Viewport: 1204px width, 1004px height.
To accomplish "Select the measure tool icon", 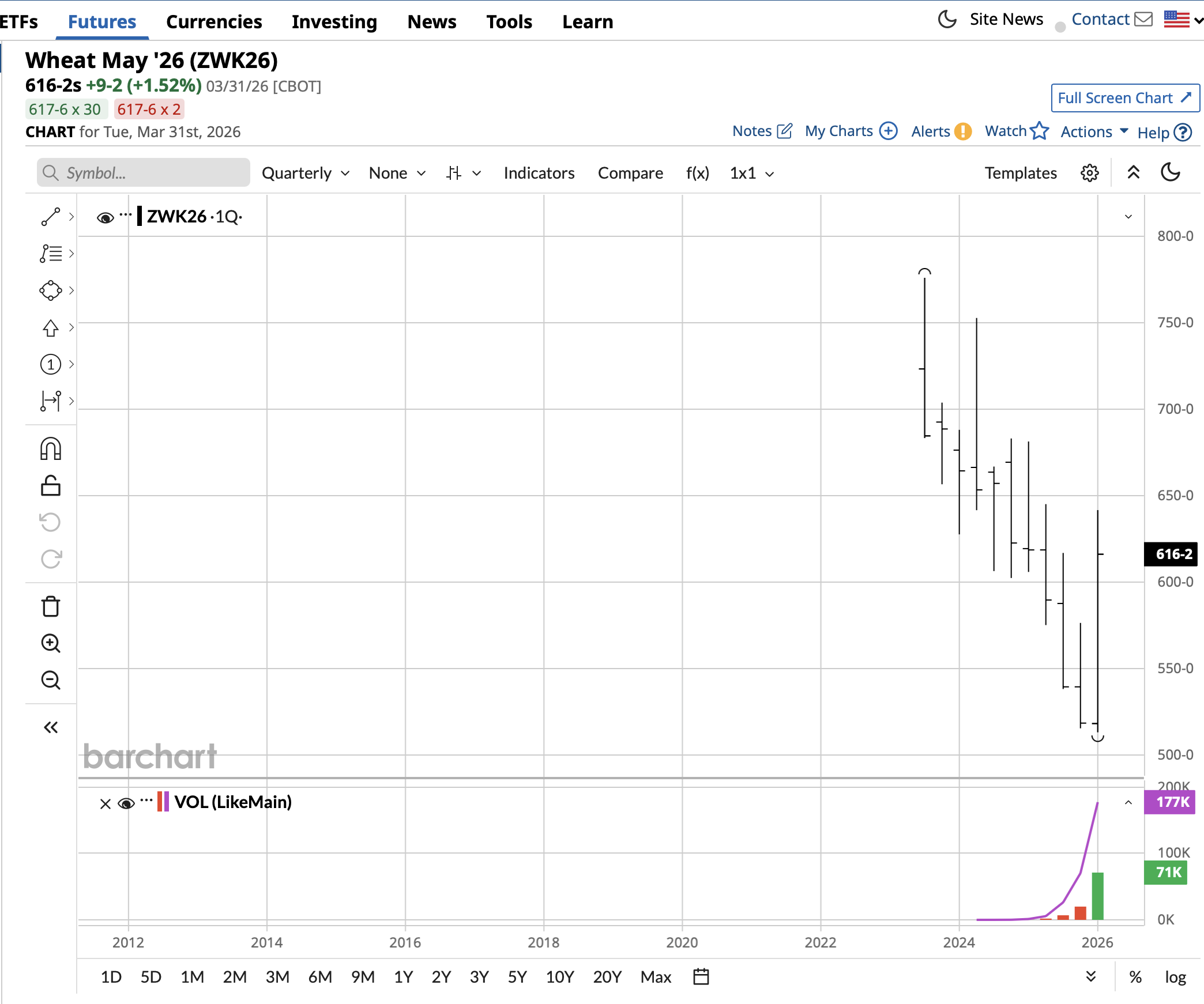I will (51, 401).
